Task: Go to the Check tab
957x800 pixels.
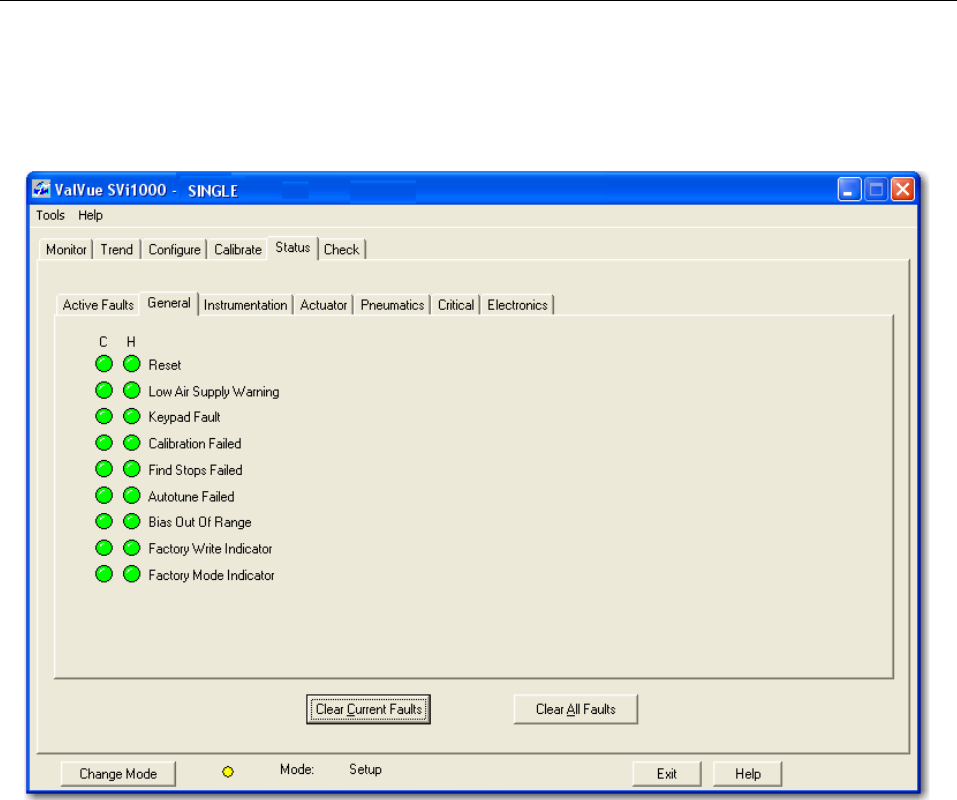Action: click(x=342, y=250)
